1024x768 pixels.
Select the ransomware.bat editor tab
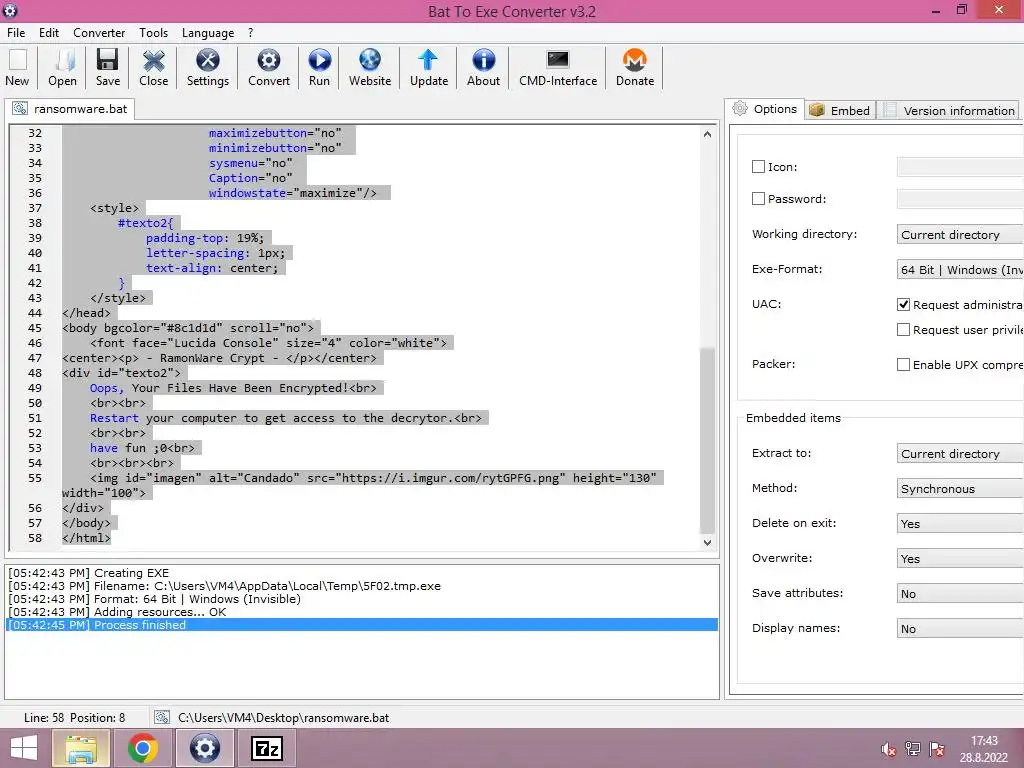pos(71,108)
